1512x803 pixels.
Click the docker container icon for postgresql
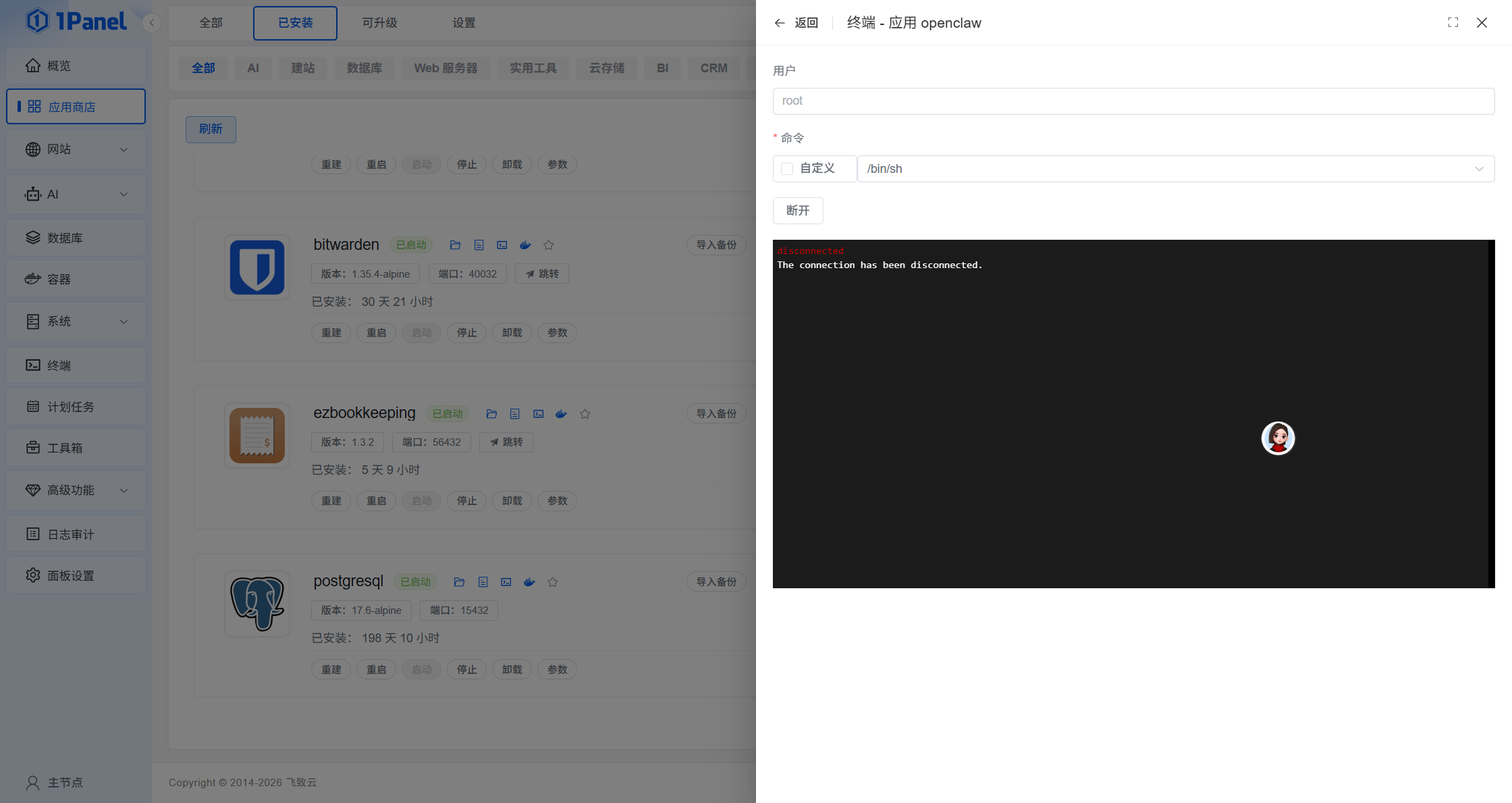529,582
